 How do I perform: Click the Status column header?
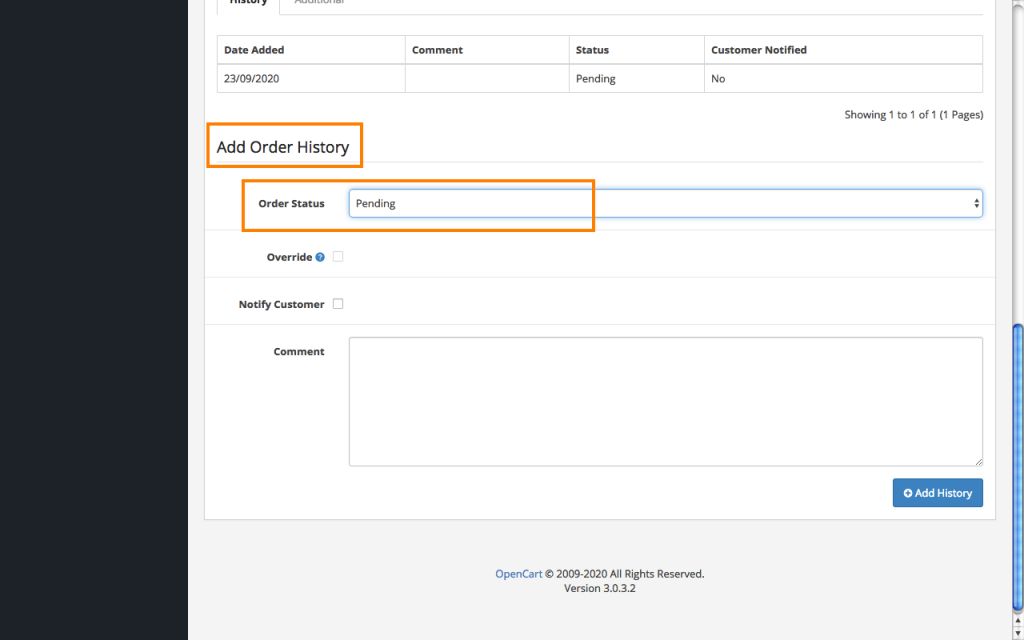[592, 50]
